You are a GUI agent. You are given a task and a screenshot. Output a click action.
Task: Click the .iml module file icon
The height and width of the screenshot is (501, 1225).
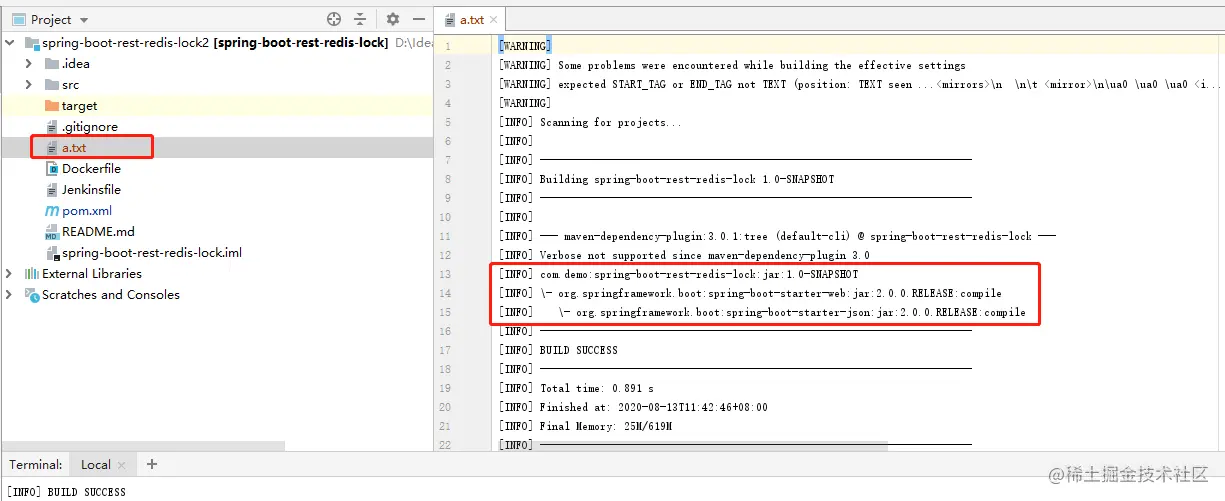click(52, 253)
